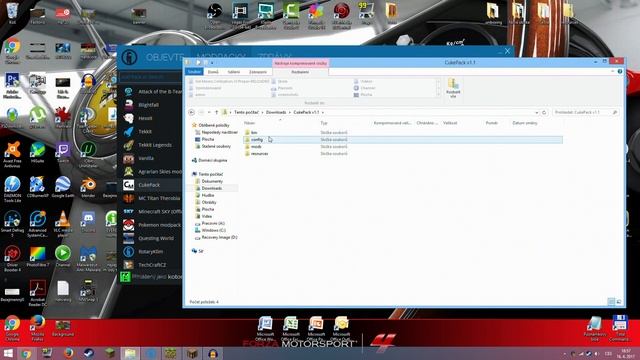Switch to the Zobrazení ribbon tab
This screenshot has width=640, height=360.
(x=258, y=72)
